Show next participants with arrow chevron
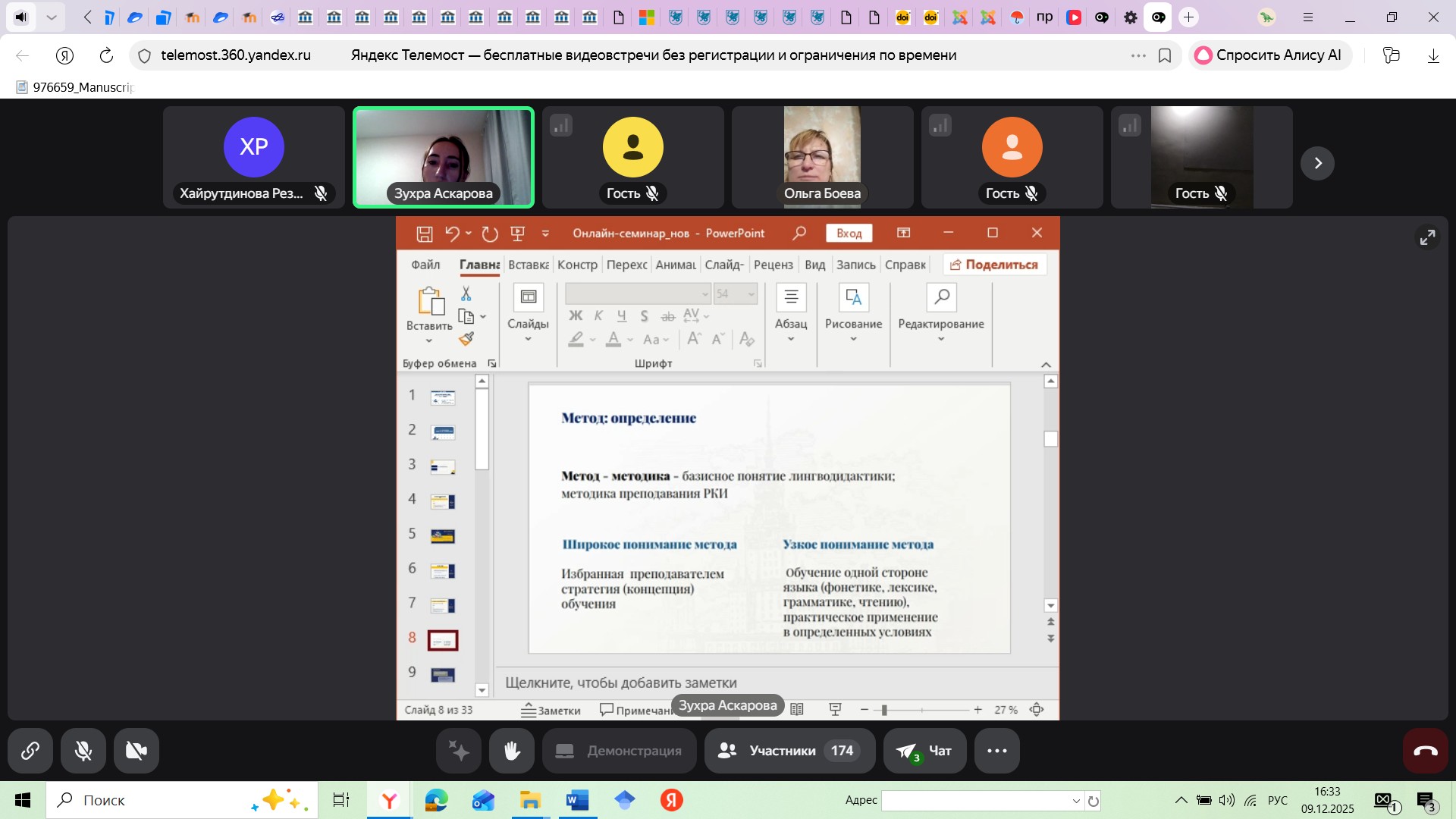Screen dimensions: 1456x819 (1317, 163)
